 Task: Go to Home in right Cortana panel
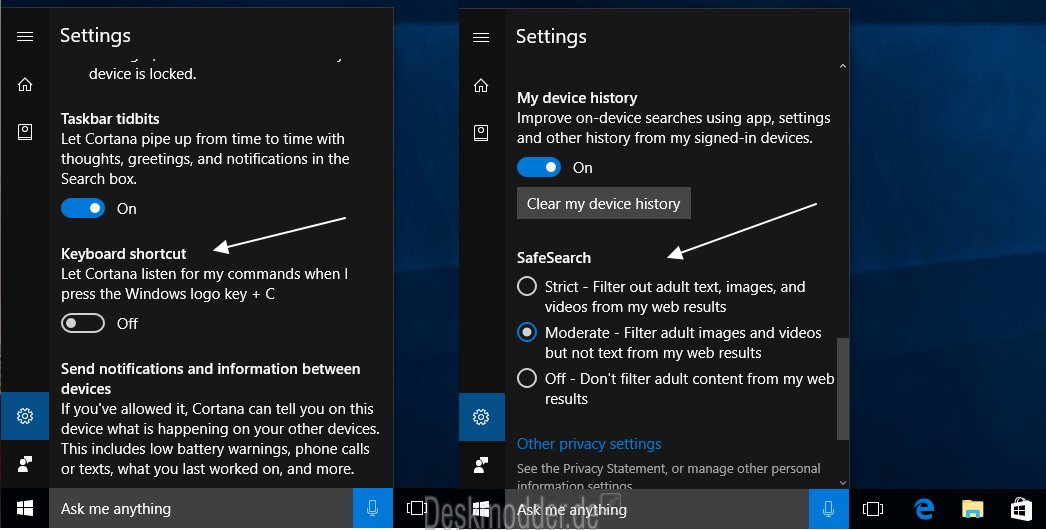click(x=481, y=85)
